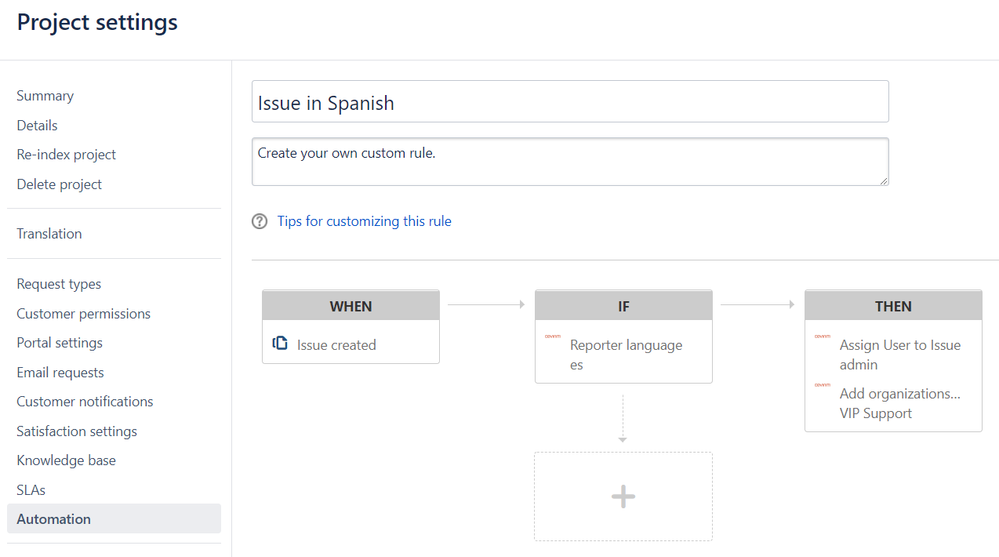Edit the rule name field
The height and width of the screenshot is (557, 999).
click(570, 102)
